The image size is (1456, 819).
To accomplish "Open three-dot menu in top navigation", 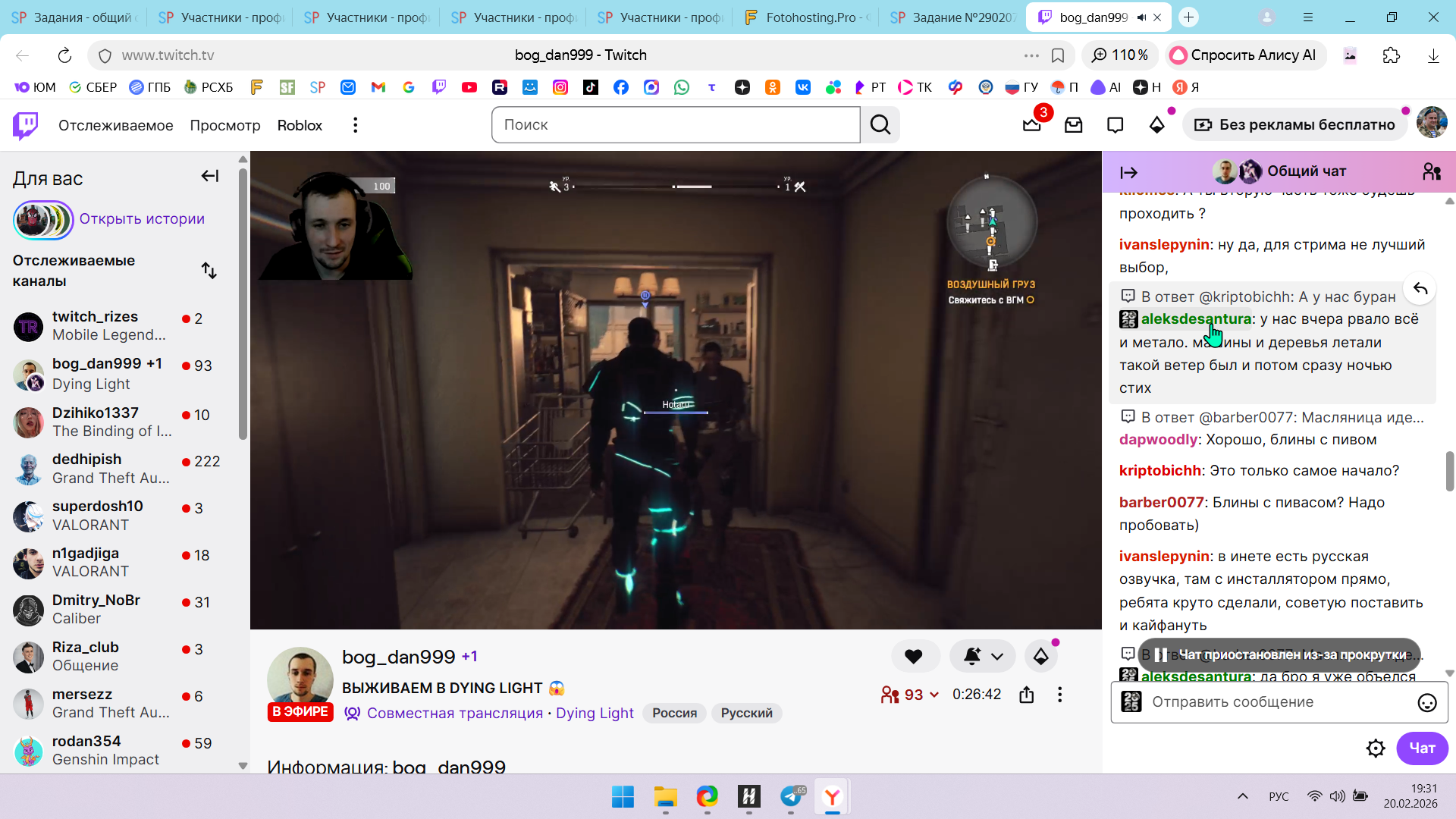I will coord(355,125).
